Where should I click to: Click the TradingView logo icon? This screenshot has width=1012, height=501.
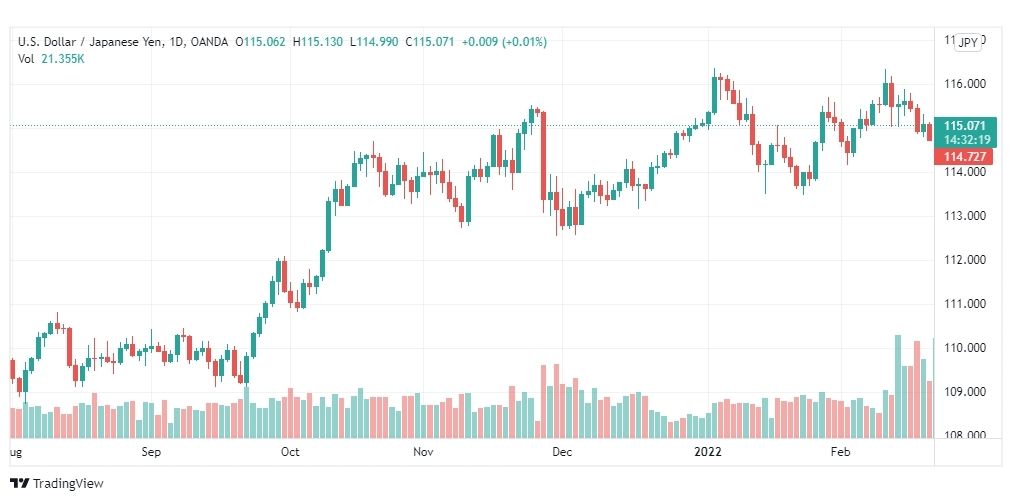coord(20,483)
